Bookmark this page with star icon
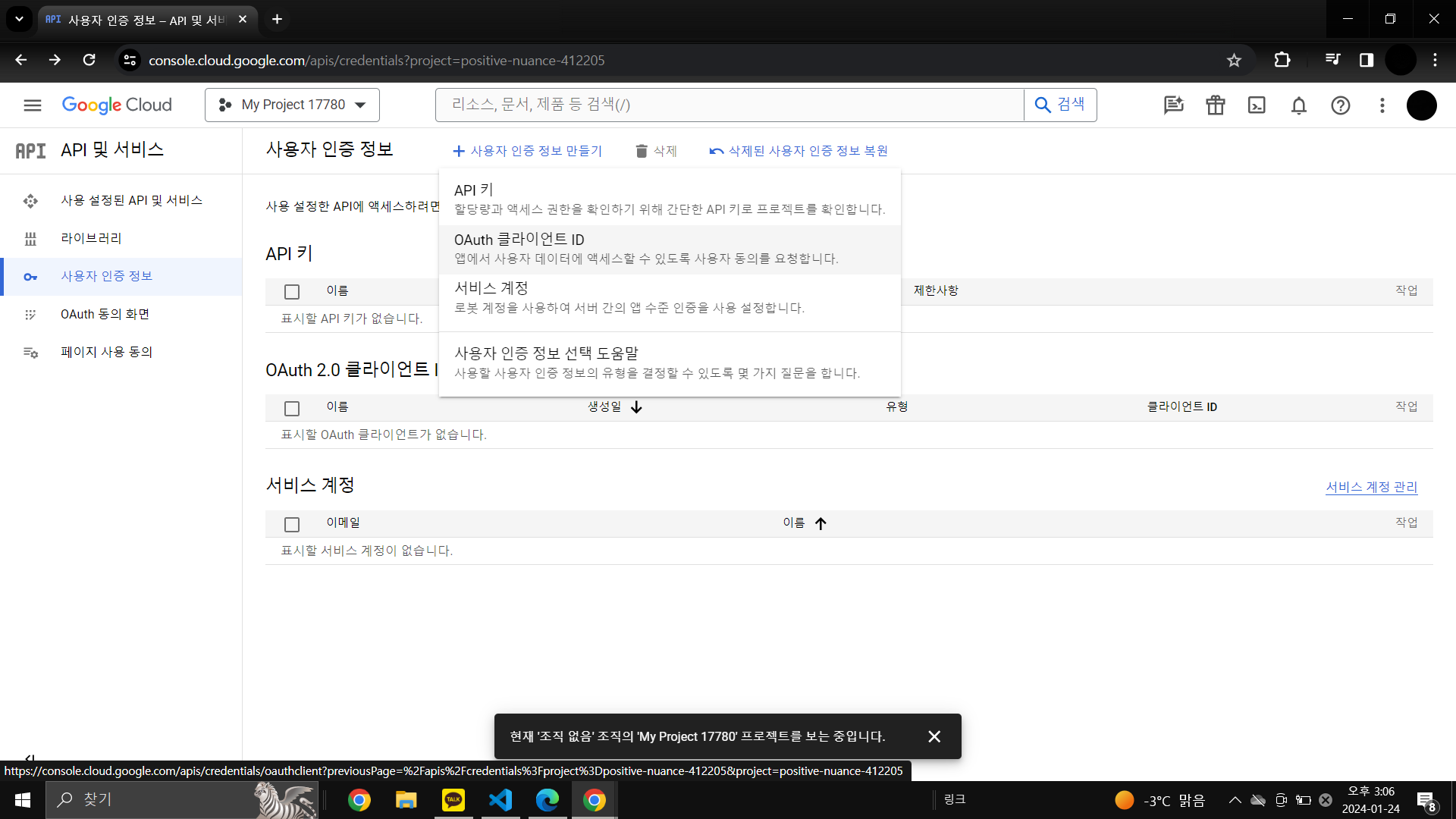 (1234, 60)
